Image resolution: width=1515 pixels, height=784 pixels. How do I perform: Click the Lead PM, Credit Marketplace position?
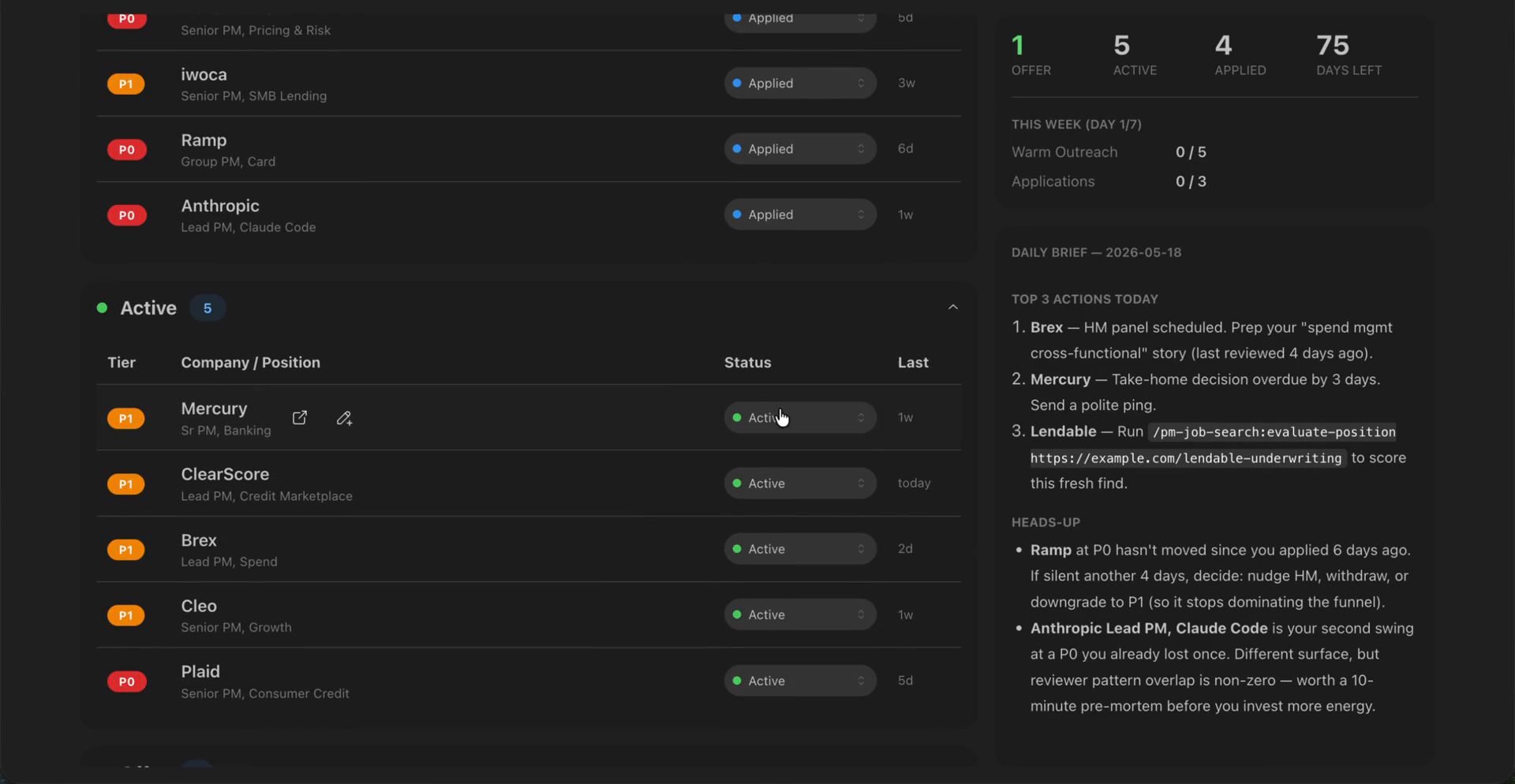(267, 496)
